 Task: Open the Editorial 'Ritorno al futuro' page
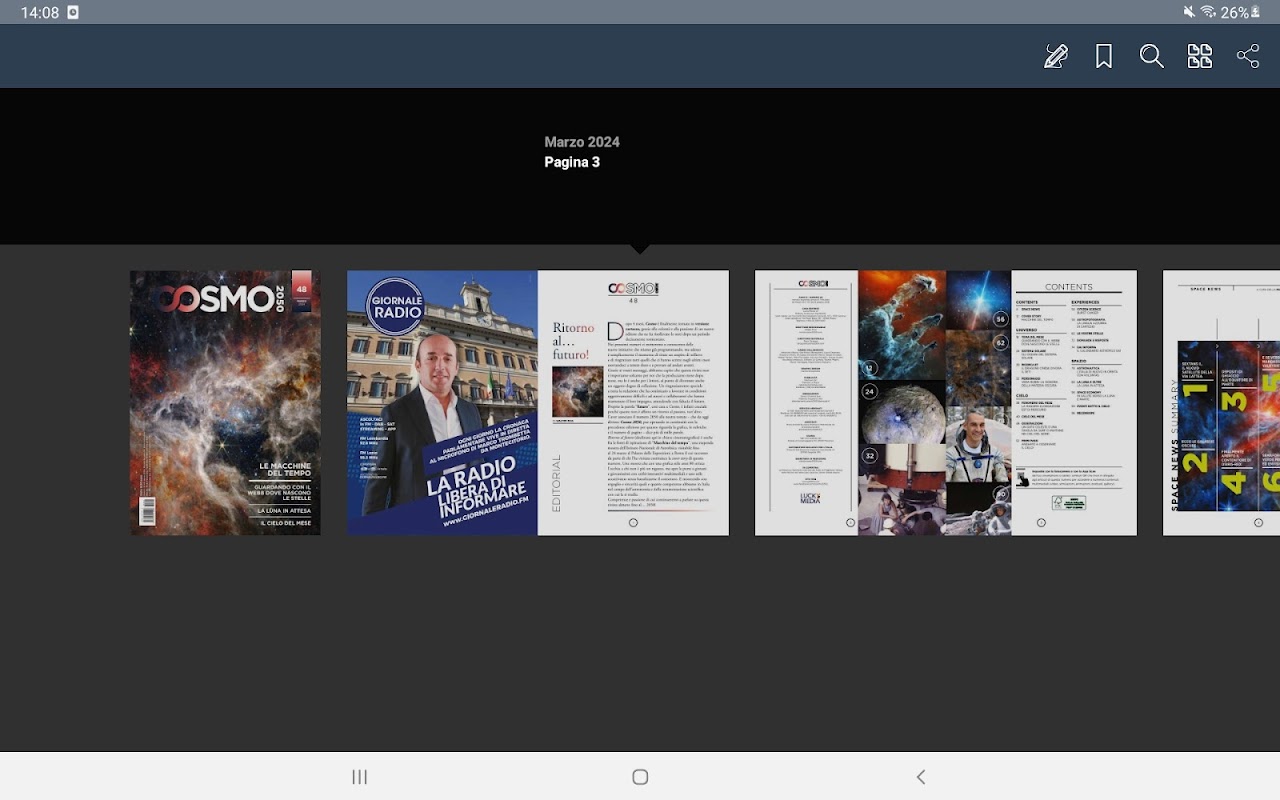(x=633, y=402)
